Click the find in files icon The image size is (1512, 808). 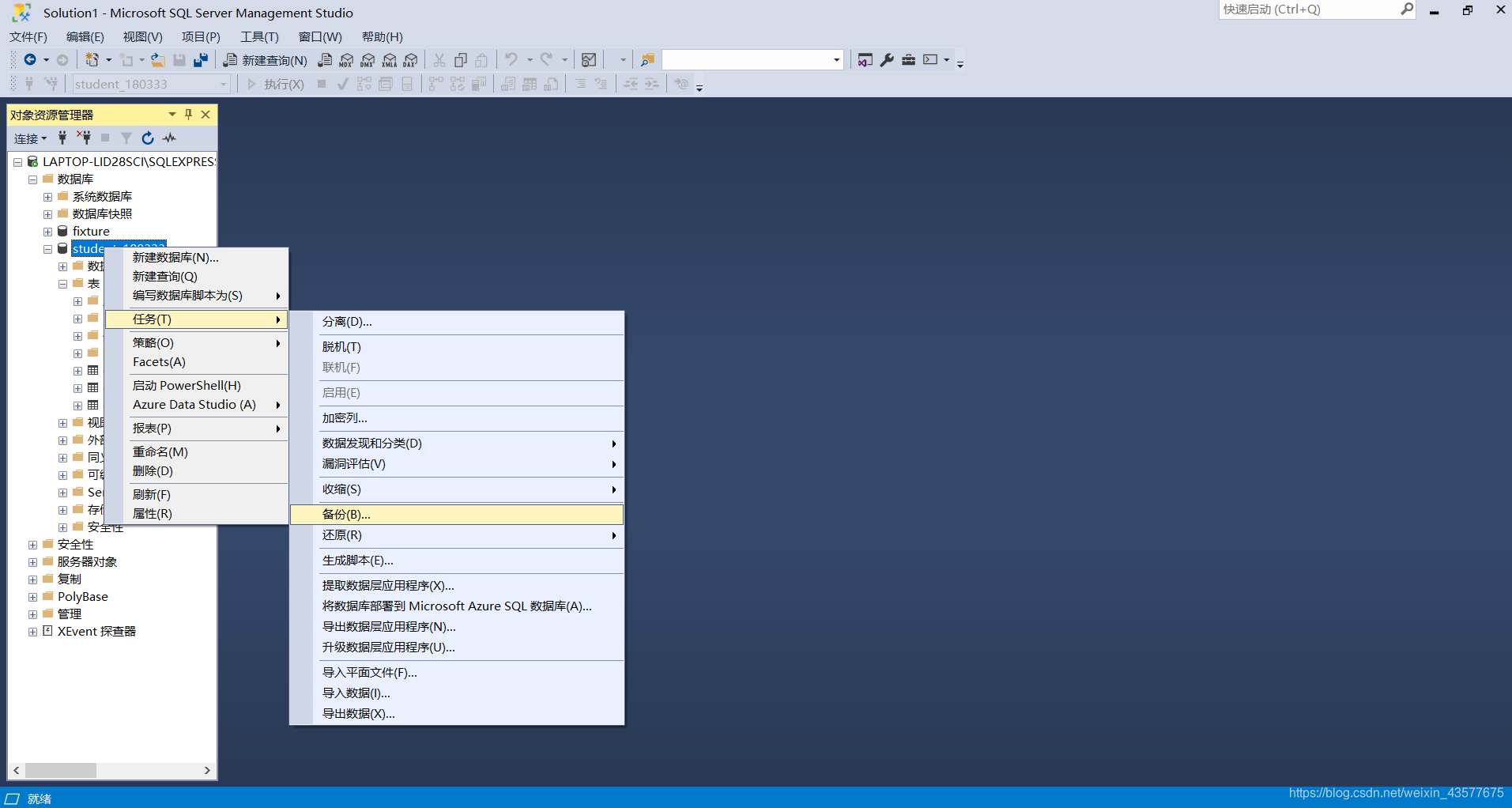(647, 60)
